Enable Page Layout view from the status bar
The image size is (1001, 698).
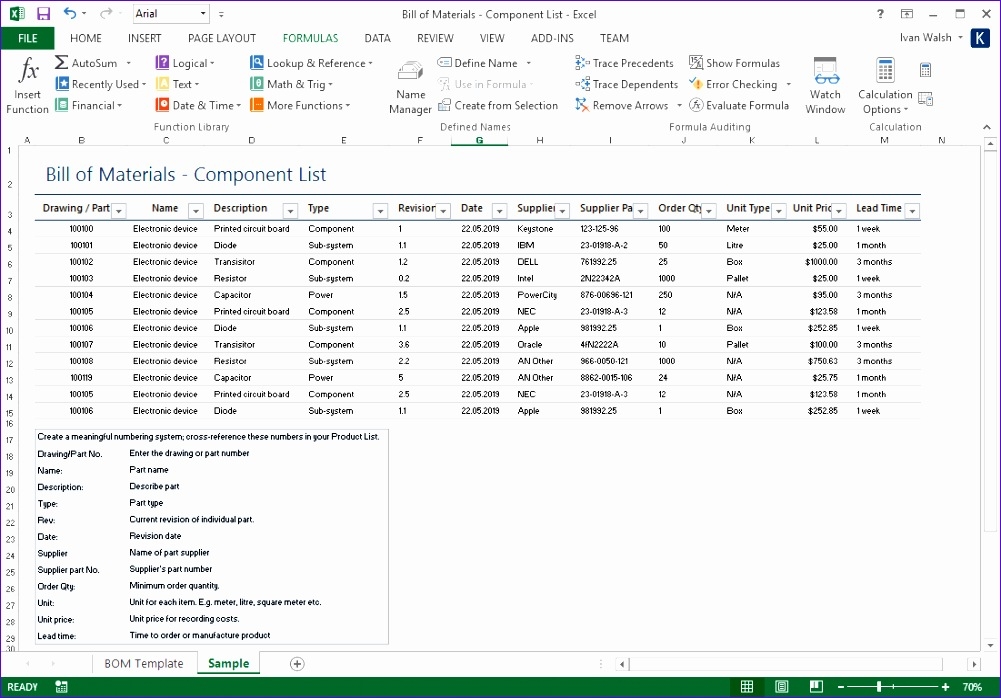tap(781, 687)
